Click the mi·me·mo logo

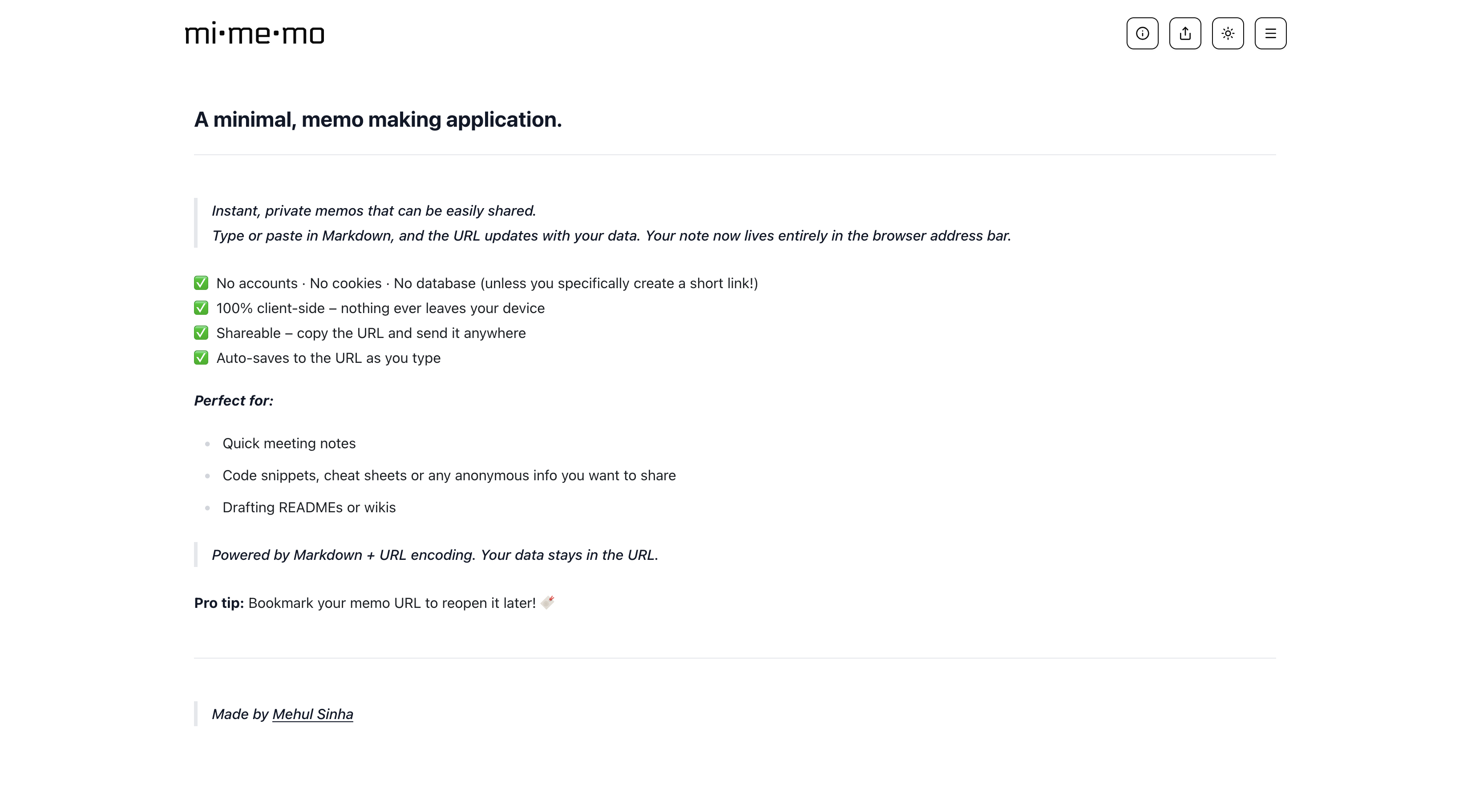click(255, 34)
